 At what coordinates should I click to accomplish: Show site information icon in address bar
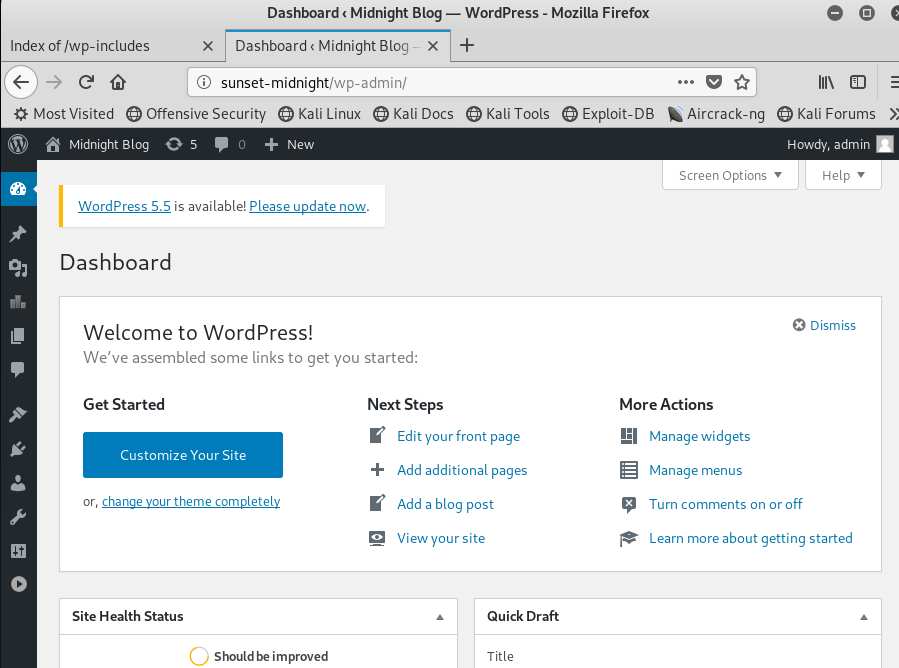[x=204, y=83]
